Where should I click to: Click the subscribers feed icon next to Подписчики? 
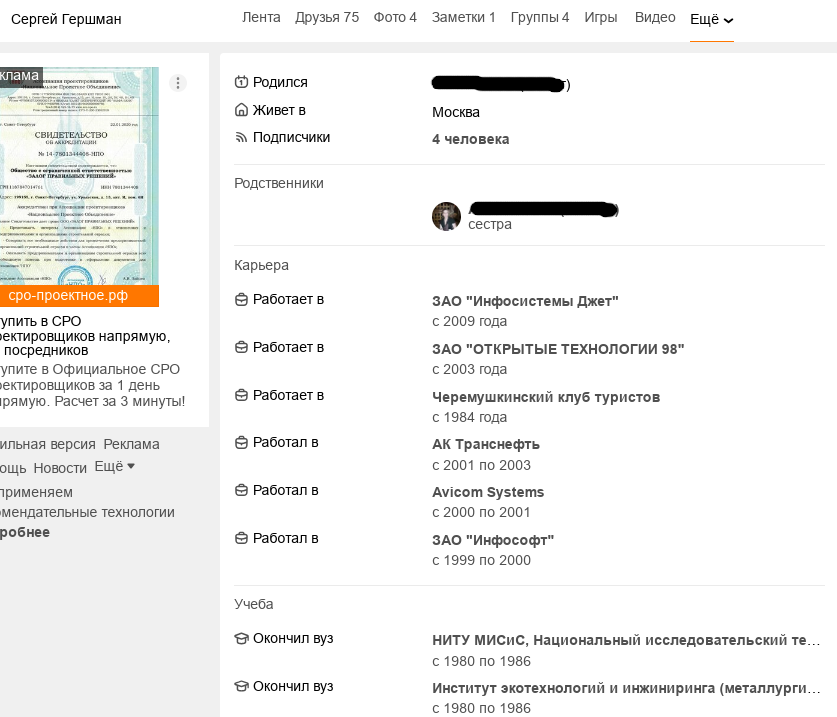pos(241,138)
